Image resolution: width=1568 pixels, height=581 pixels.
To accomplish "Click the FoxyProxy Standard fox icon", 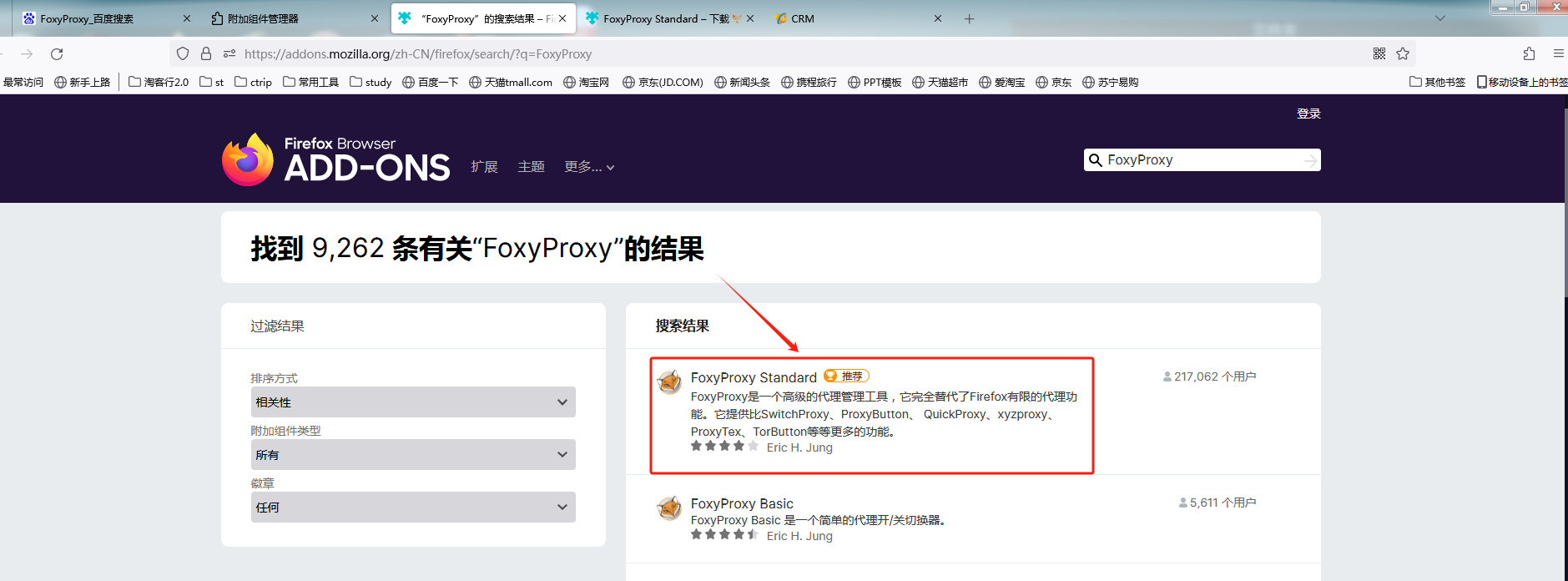I will tap(669, 382).
